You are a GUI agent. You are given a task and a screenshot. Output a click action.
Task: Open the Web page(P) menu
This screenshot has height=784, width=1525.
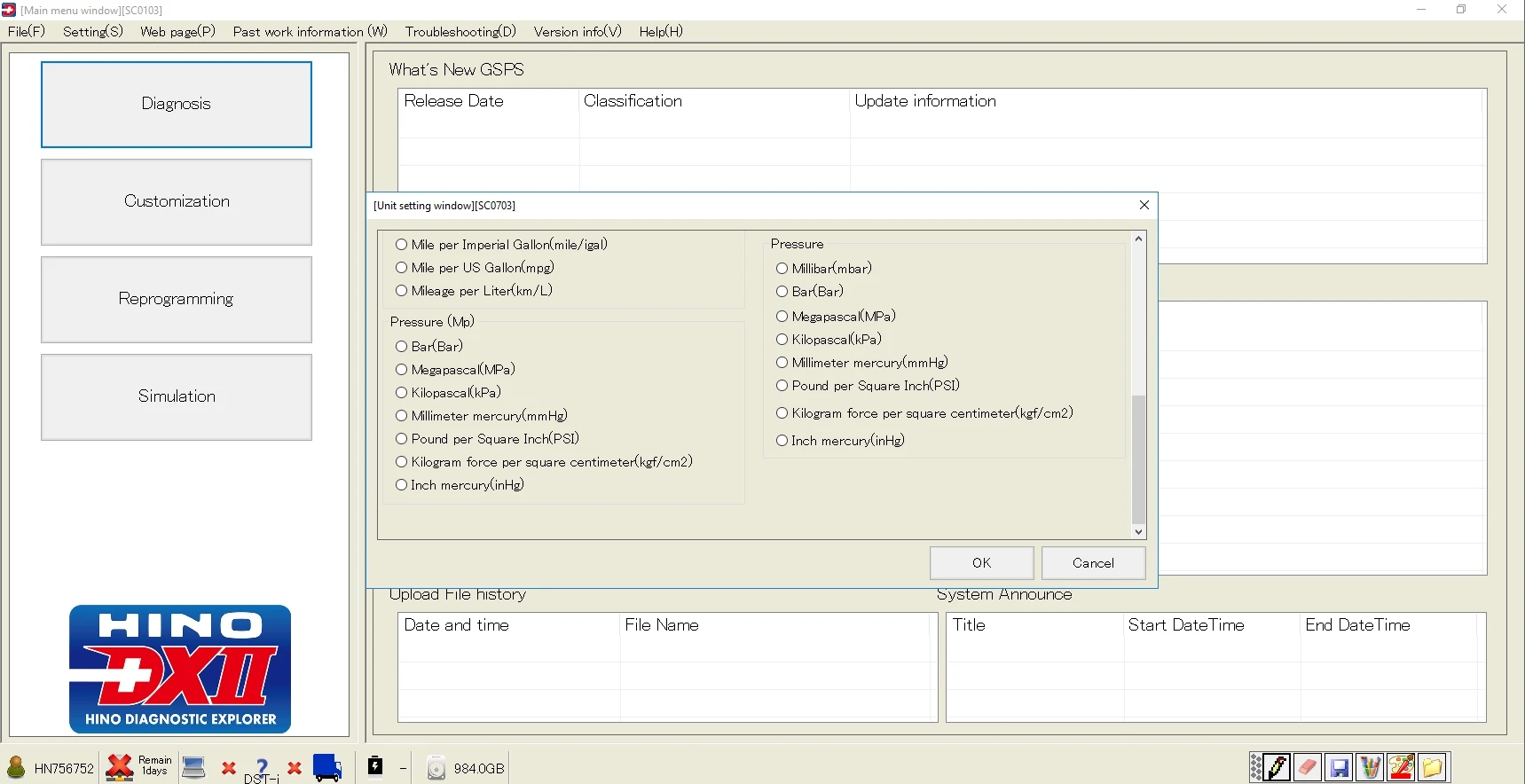177,32
